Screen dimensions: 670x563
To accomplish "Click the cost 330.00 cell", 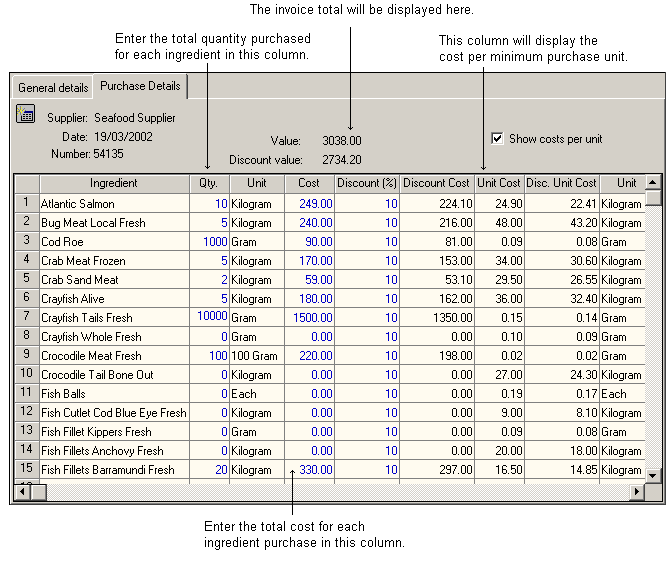I will [x=309, y=470].
